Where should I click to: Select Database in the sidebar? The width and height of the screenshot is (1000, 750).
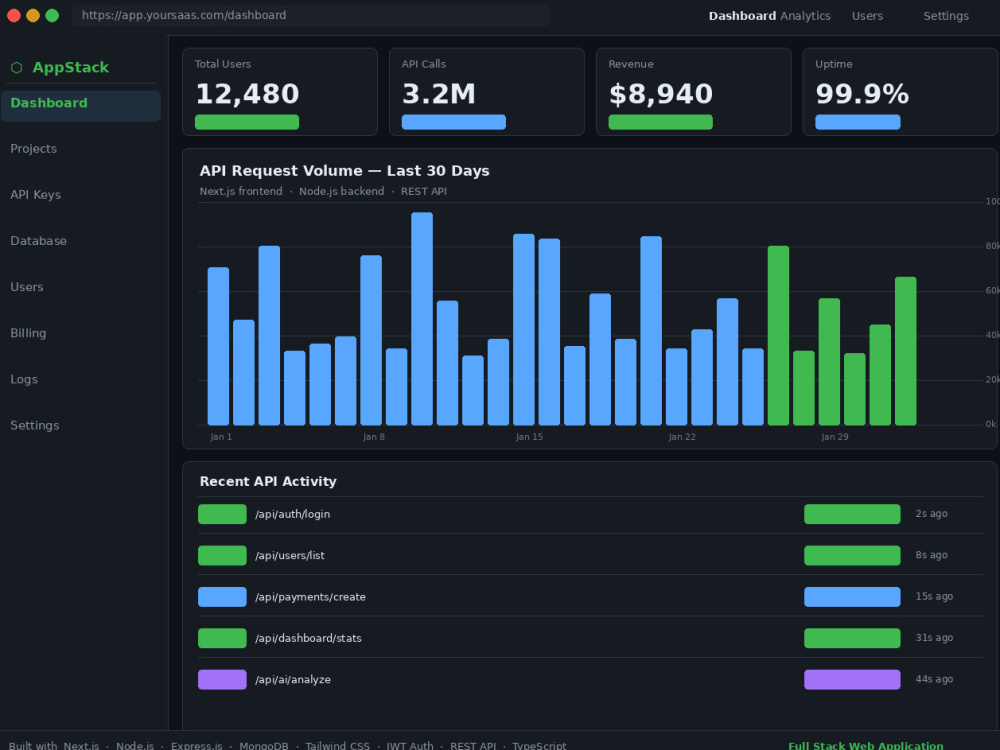38,241
